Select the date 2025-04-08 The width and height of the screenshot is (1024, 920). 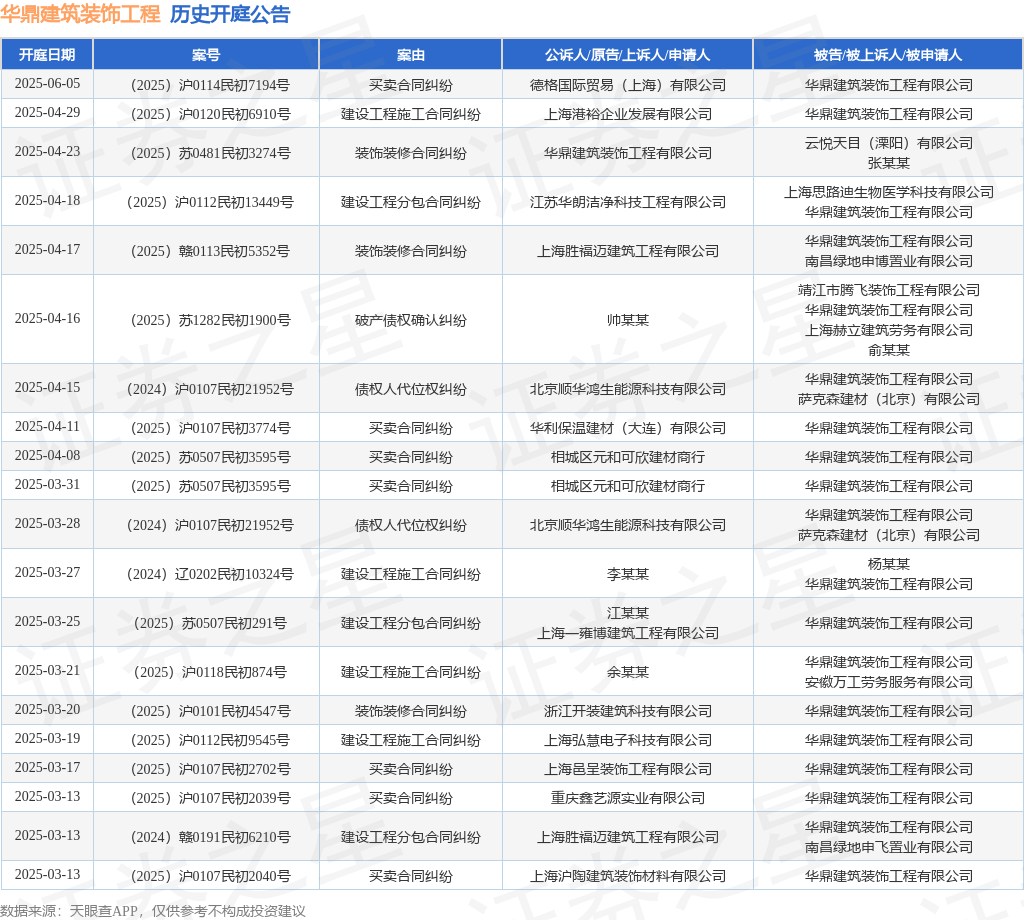[x=47, y=456]
